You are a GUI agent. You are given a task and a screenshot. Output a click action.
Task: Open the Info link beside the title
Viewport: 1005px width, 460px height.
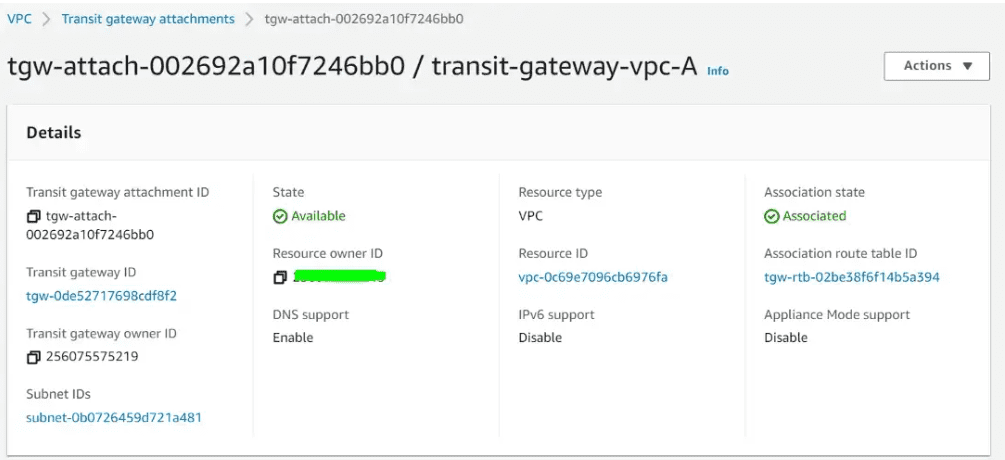coord(718,71)
